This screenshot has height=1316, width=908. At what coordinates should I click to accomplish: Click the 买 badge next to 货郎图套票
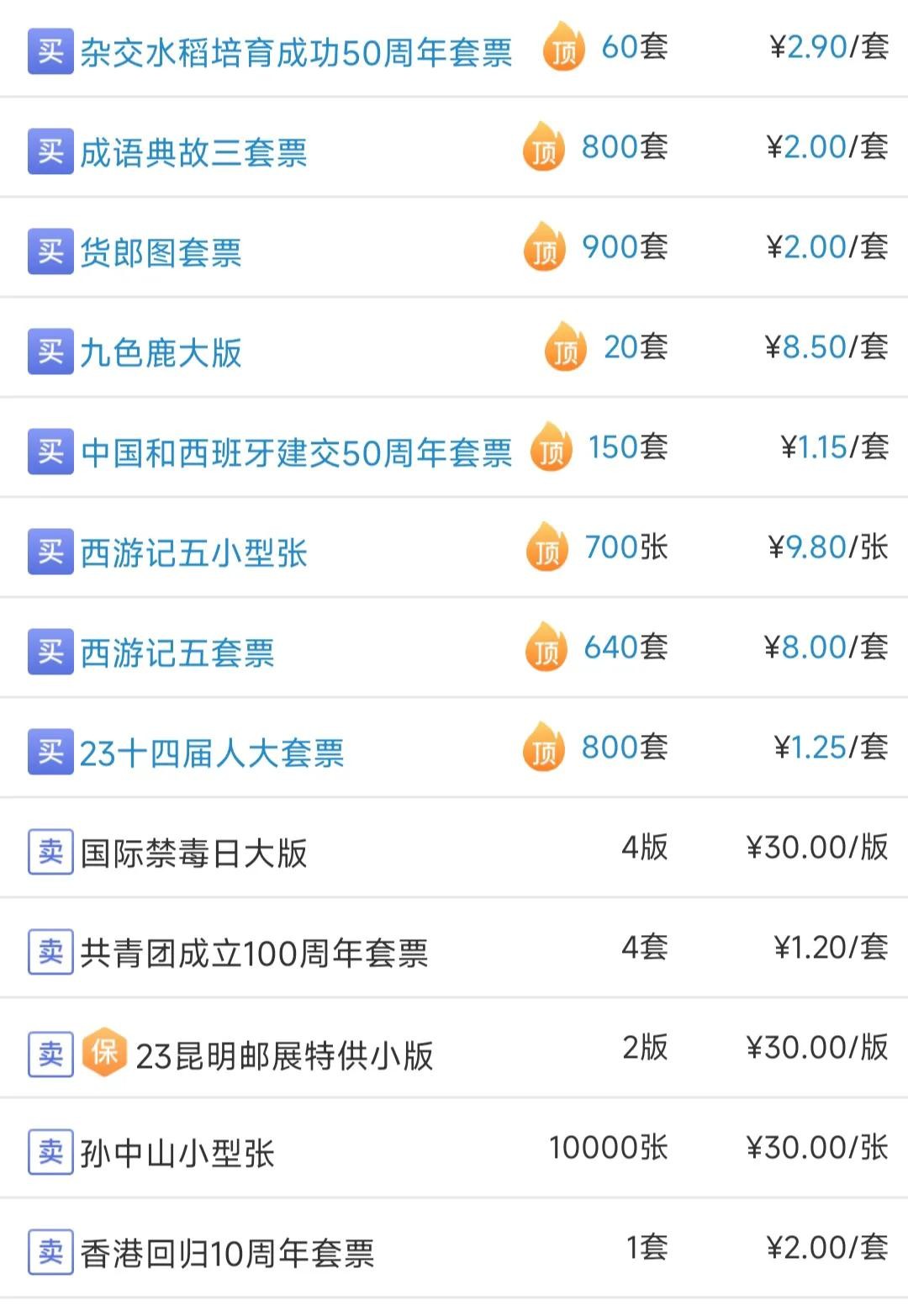tap(50, 251)
